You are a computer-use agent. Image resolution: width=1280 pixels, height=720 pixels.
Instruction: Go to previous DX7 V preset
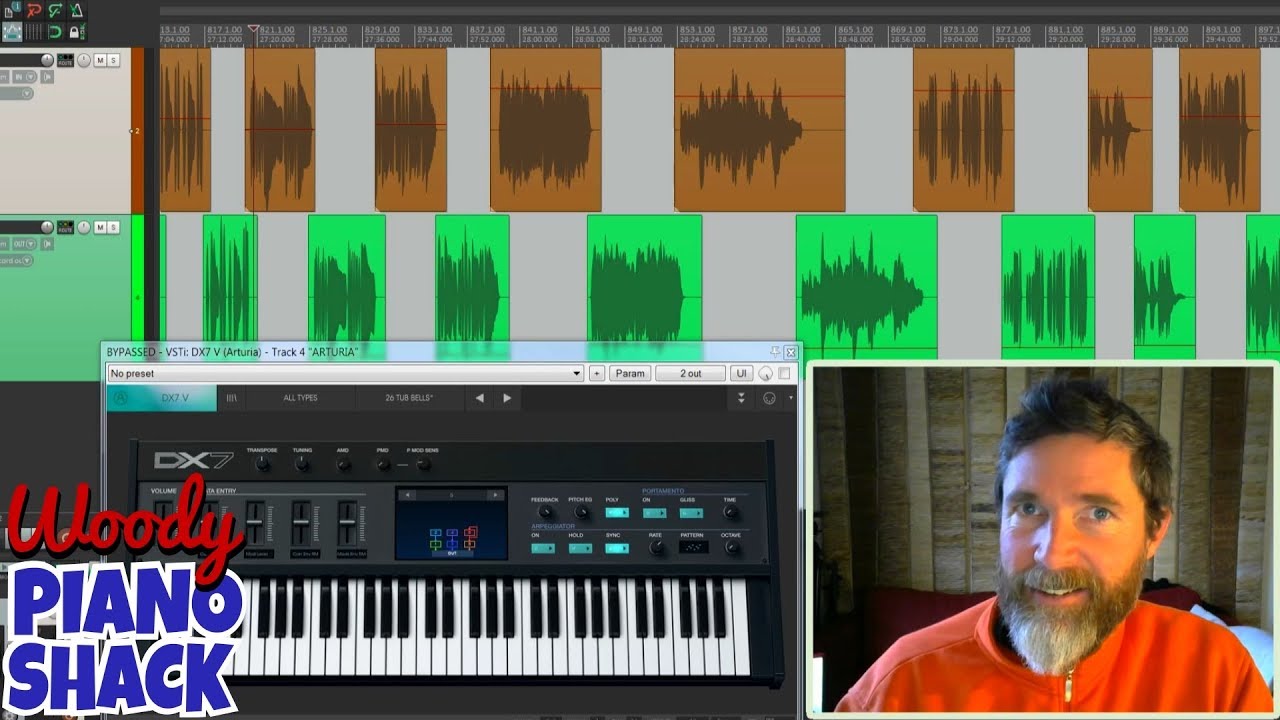click(x=479, y=398)
